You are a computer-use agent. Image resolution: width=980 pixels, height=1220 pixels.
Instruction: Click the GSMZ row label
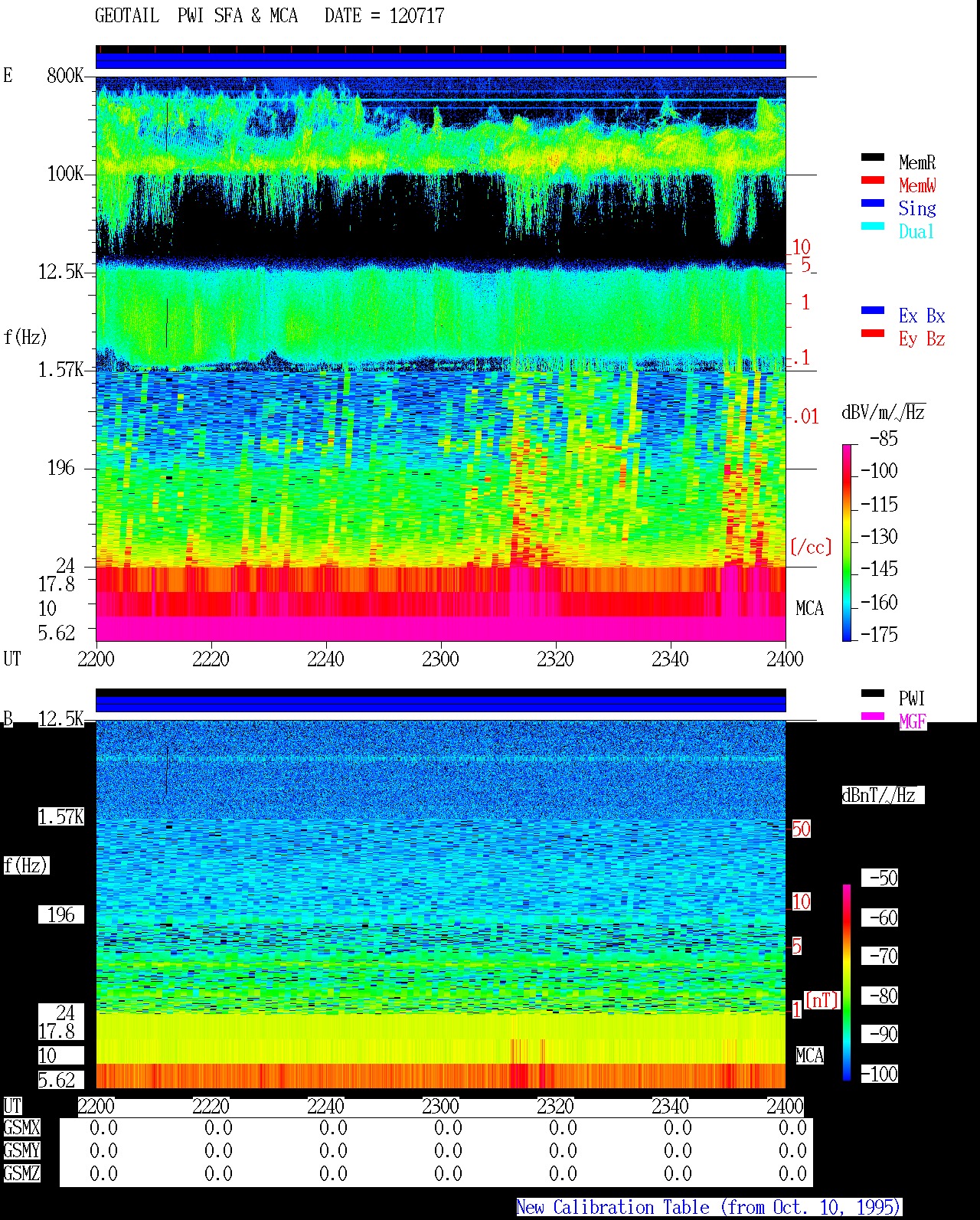click(21, 1173)
